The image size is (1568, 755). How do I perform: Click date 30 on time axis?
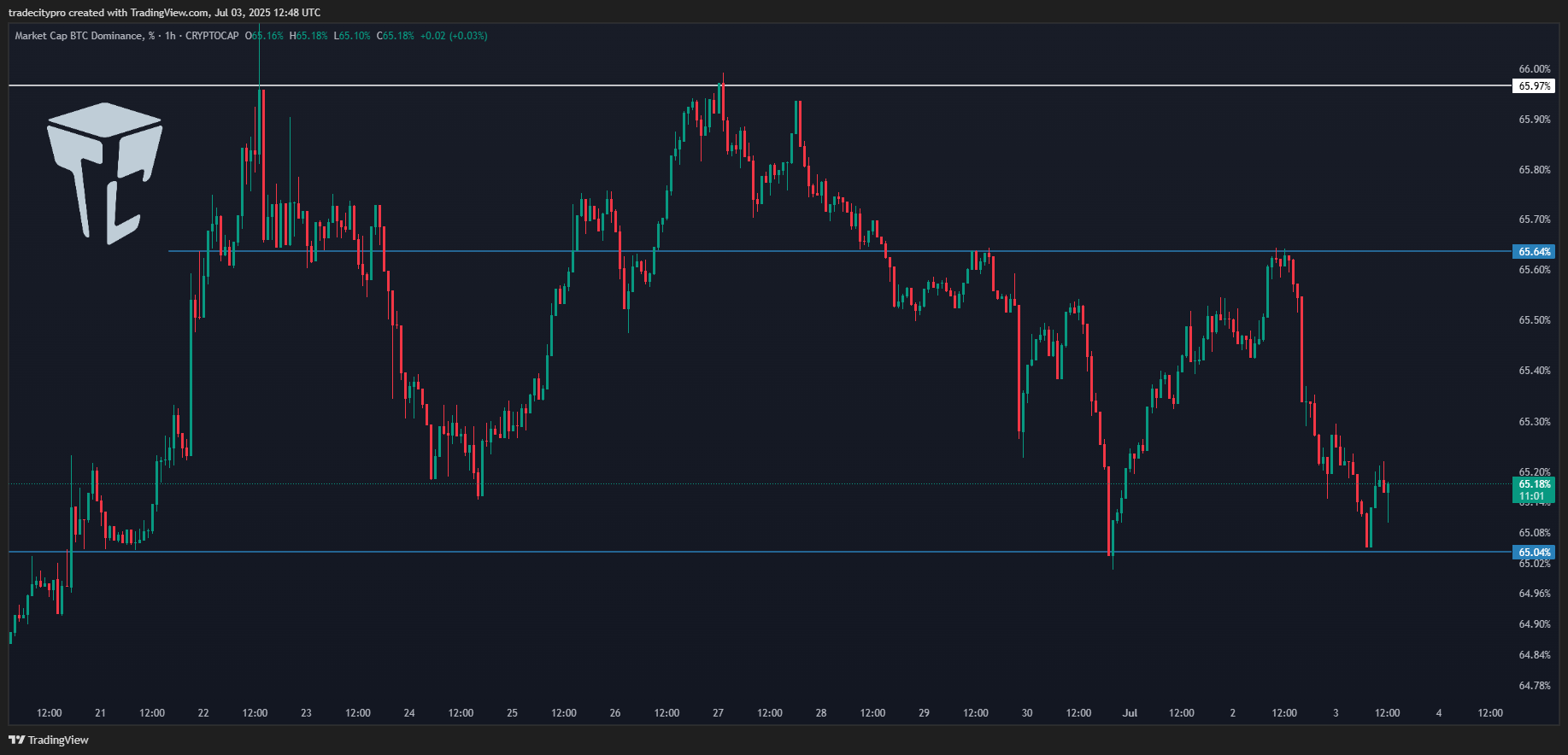click(1027, 713)
